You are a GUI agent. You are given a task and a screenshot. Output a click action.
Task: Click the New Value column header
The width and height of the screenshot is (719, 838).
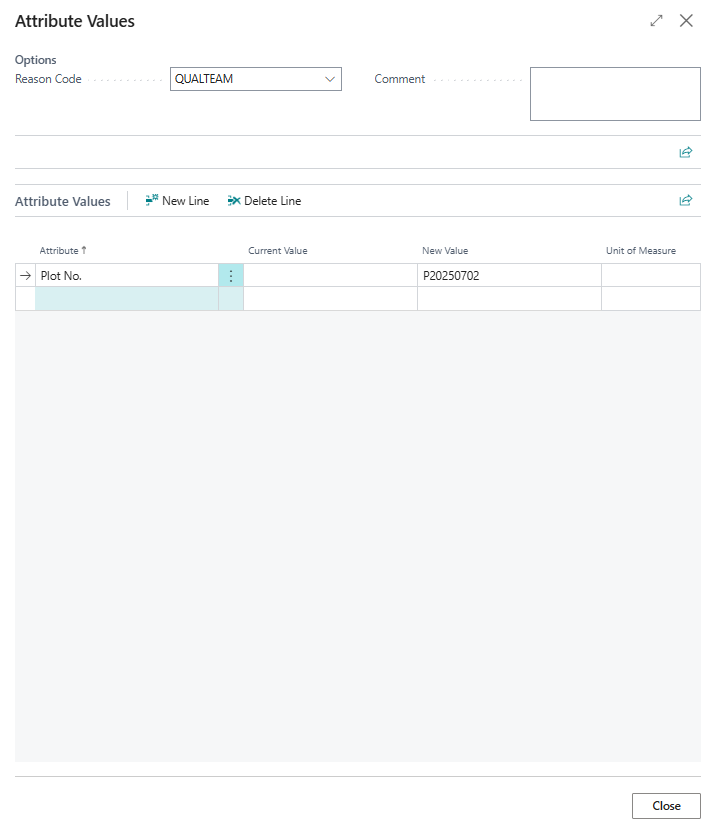[445, 251]
